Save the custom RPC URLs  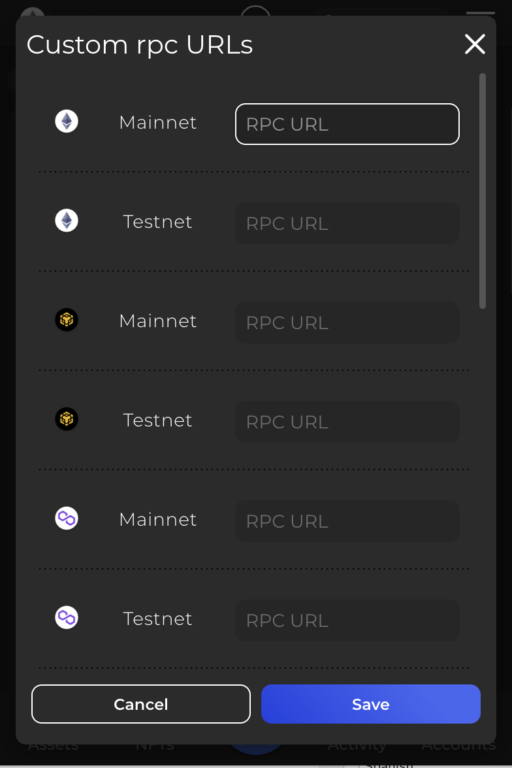[371, 704]
